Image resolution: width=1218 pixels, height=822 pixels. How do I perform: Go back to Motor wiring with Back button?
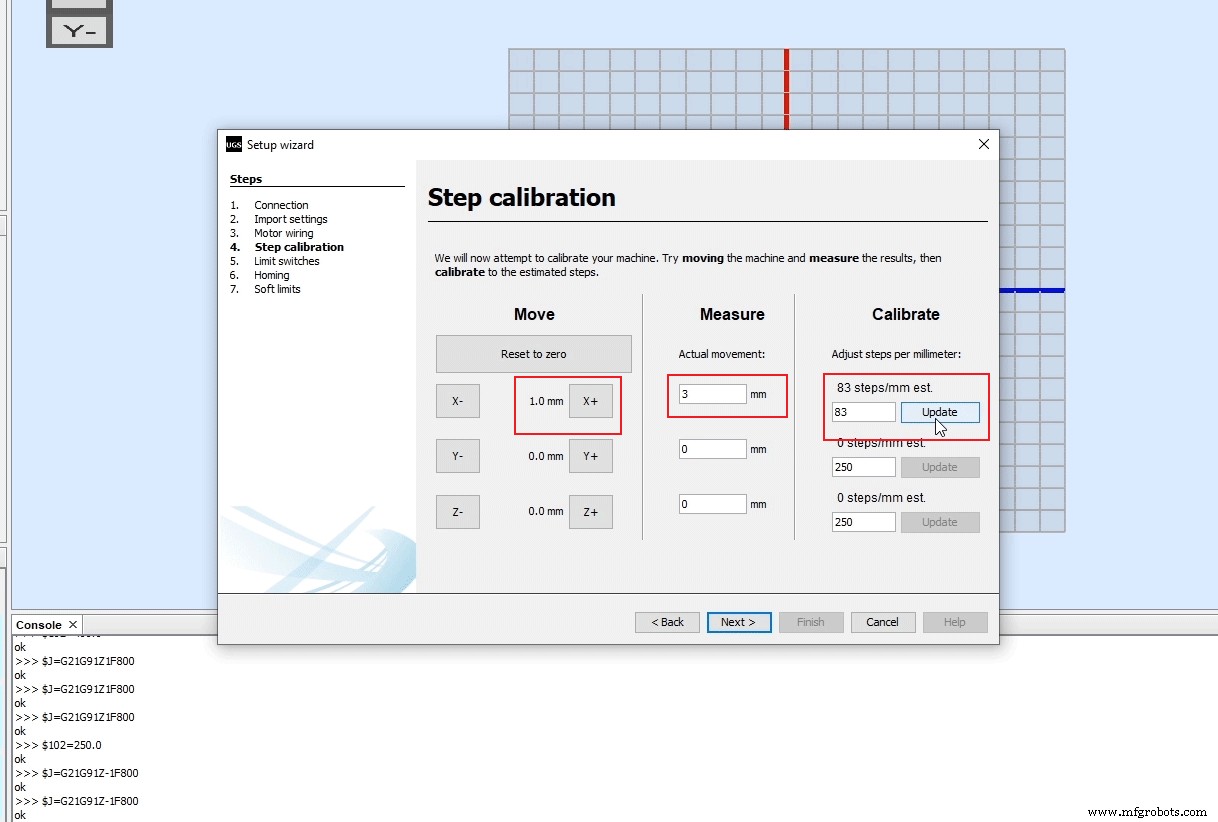point(667,621)
